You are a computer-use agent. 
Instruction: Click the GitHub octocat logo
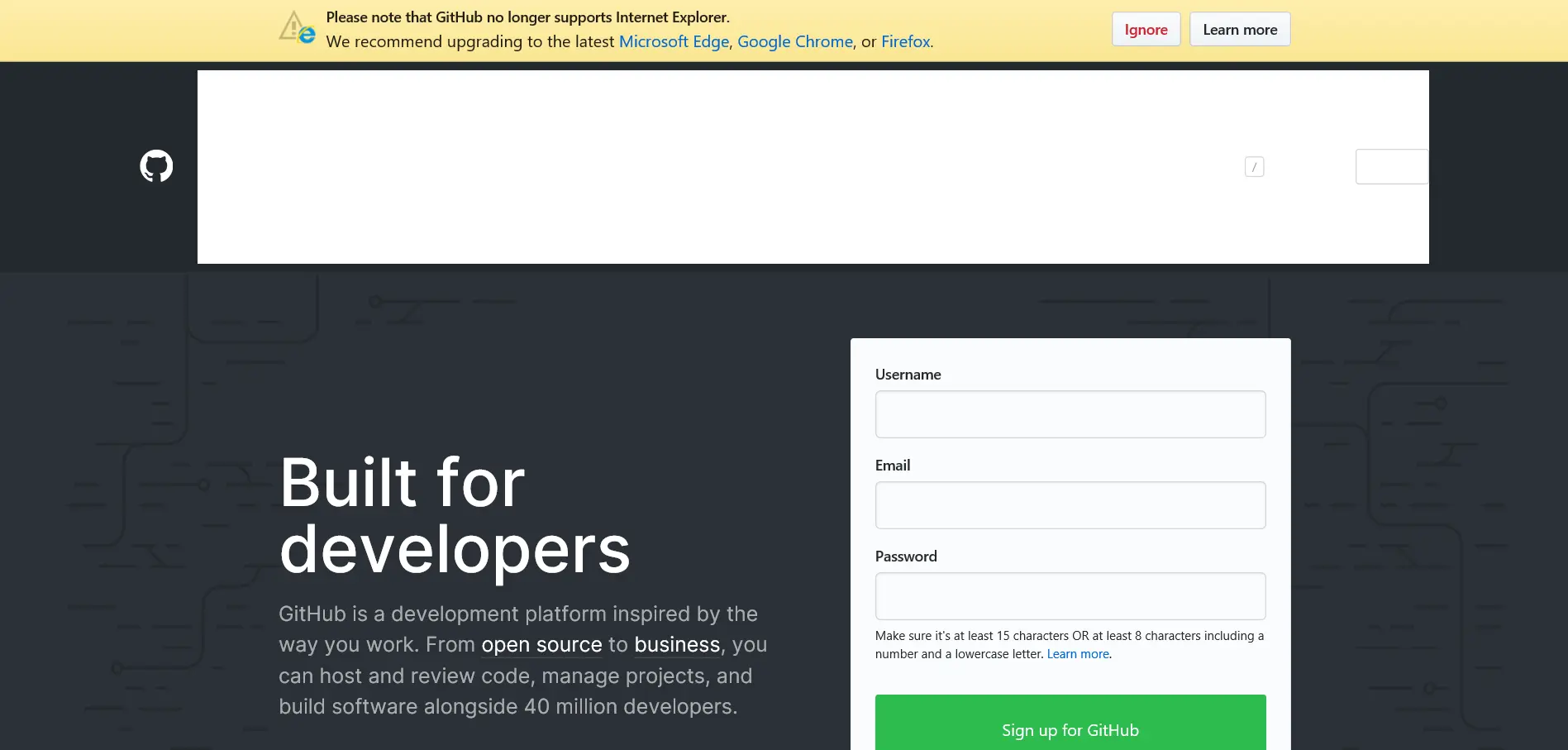click(x=155, y=165)
